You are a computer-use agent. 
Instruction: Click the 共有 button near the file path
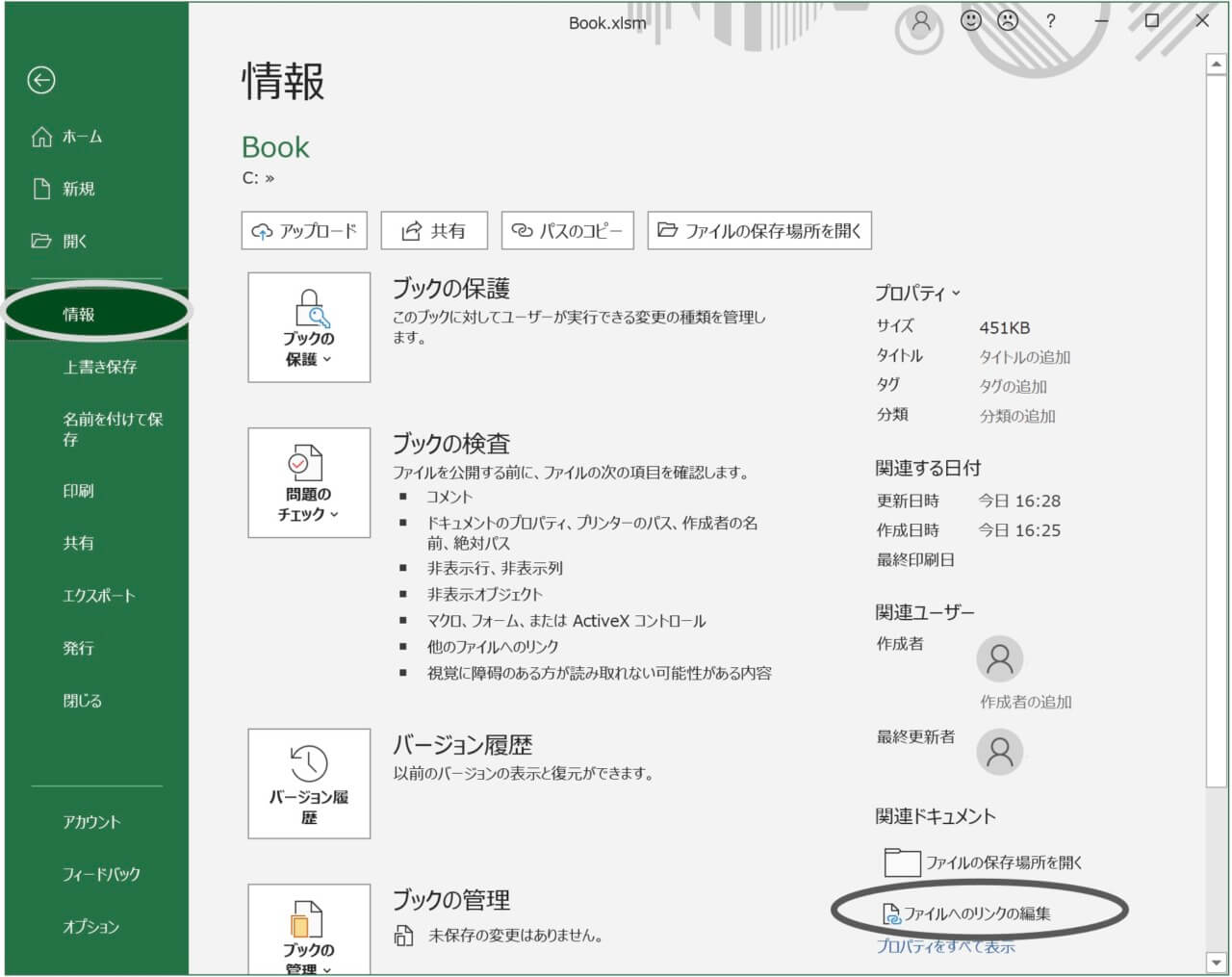434,231
